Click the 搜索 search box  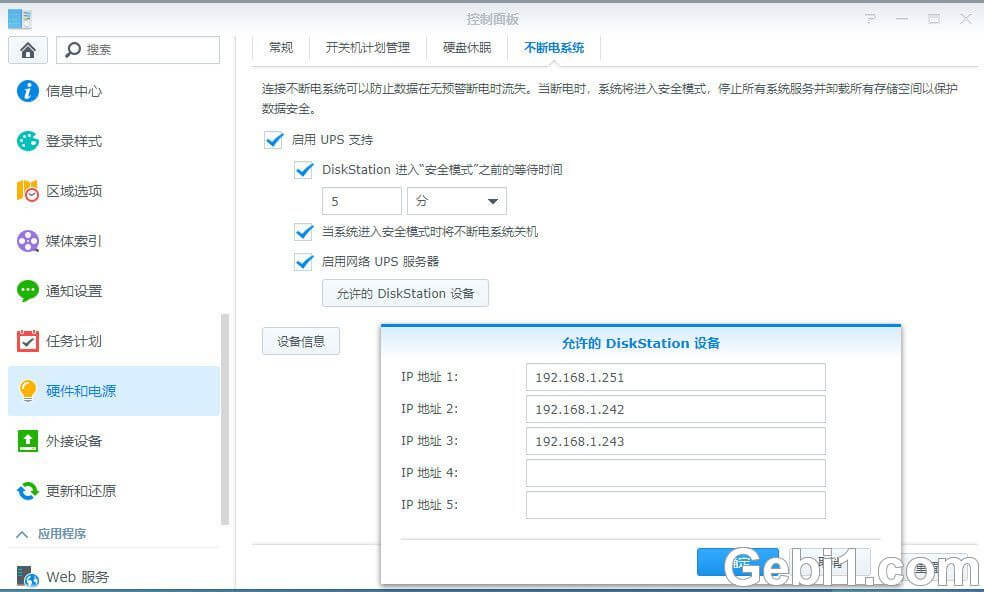138,50
